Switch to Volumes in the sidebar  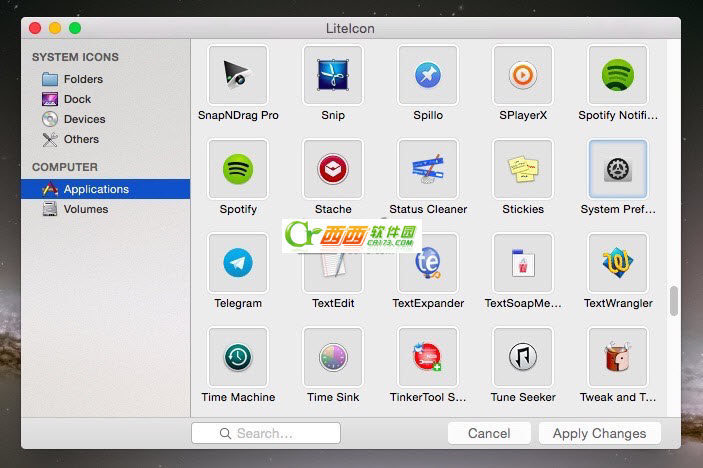click(105, 209)
